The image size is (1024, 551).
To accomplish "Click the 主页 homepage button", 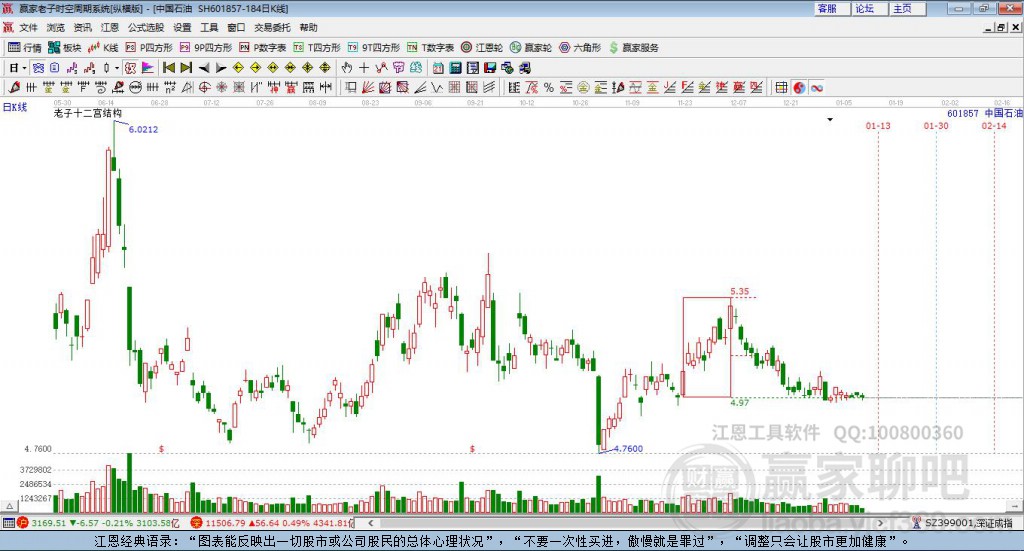I will click(x=908, y=8).
